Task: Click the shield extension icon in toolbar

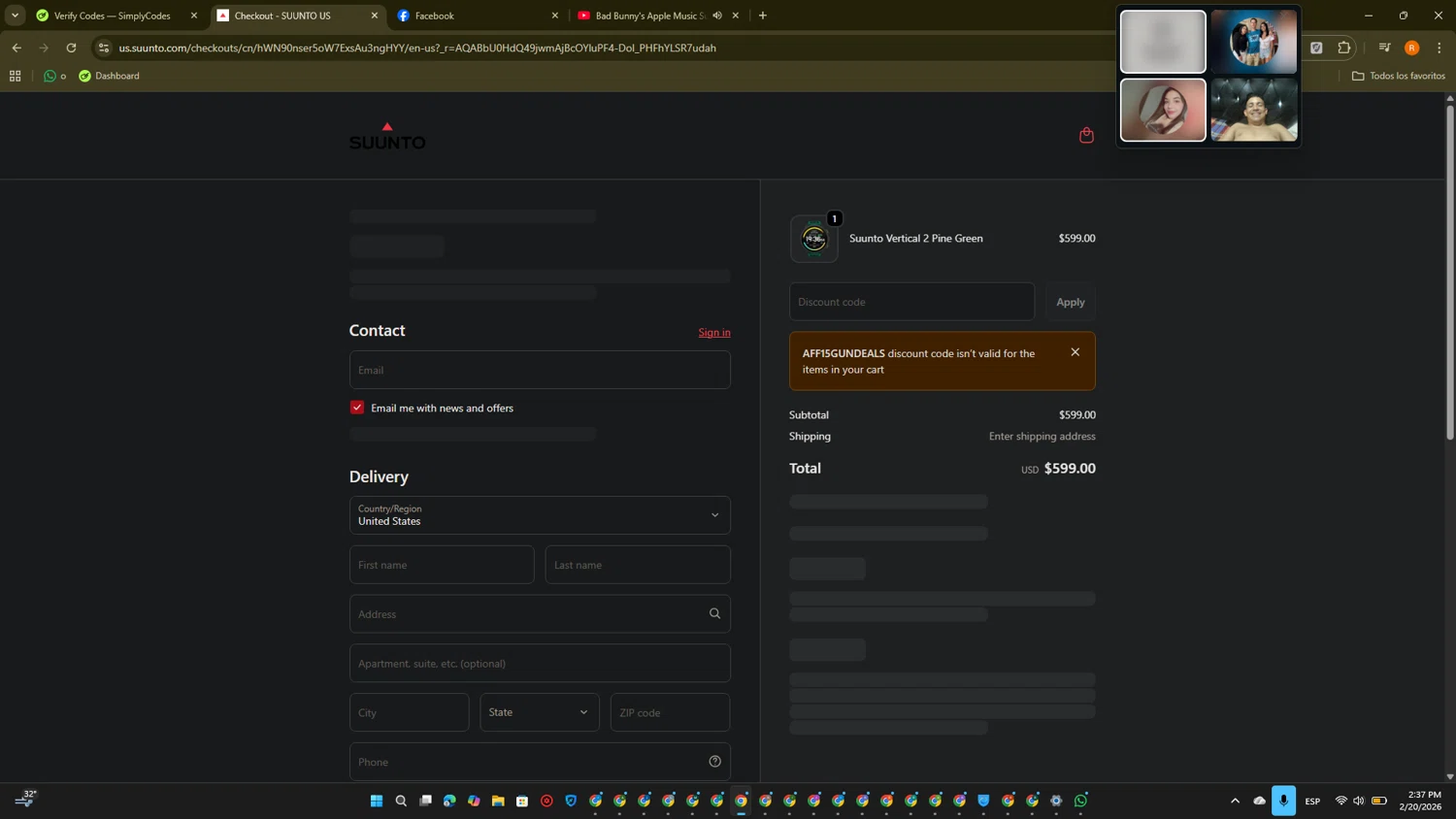Action: (1316, 48)
